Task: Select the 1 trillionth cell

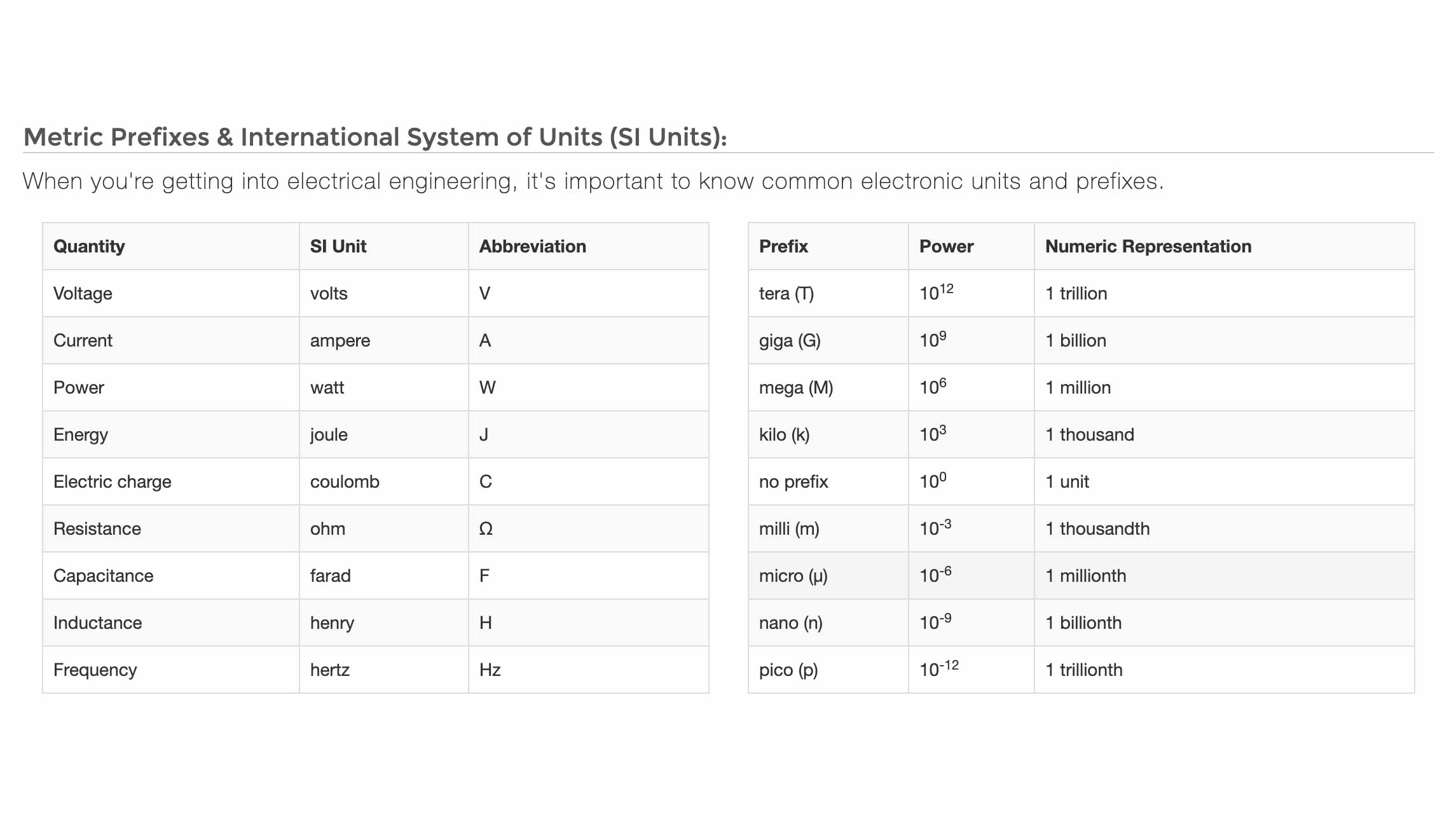Action: (1084, 670)
